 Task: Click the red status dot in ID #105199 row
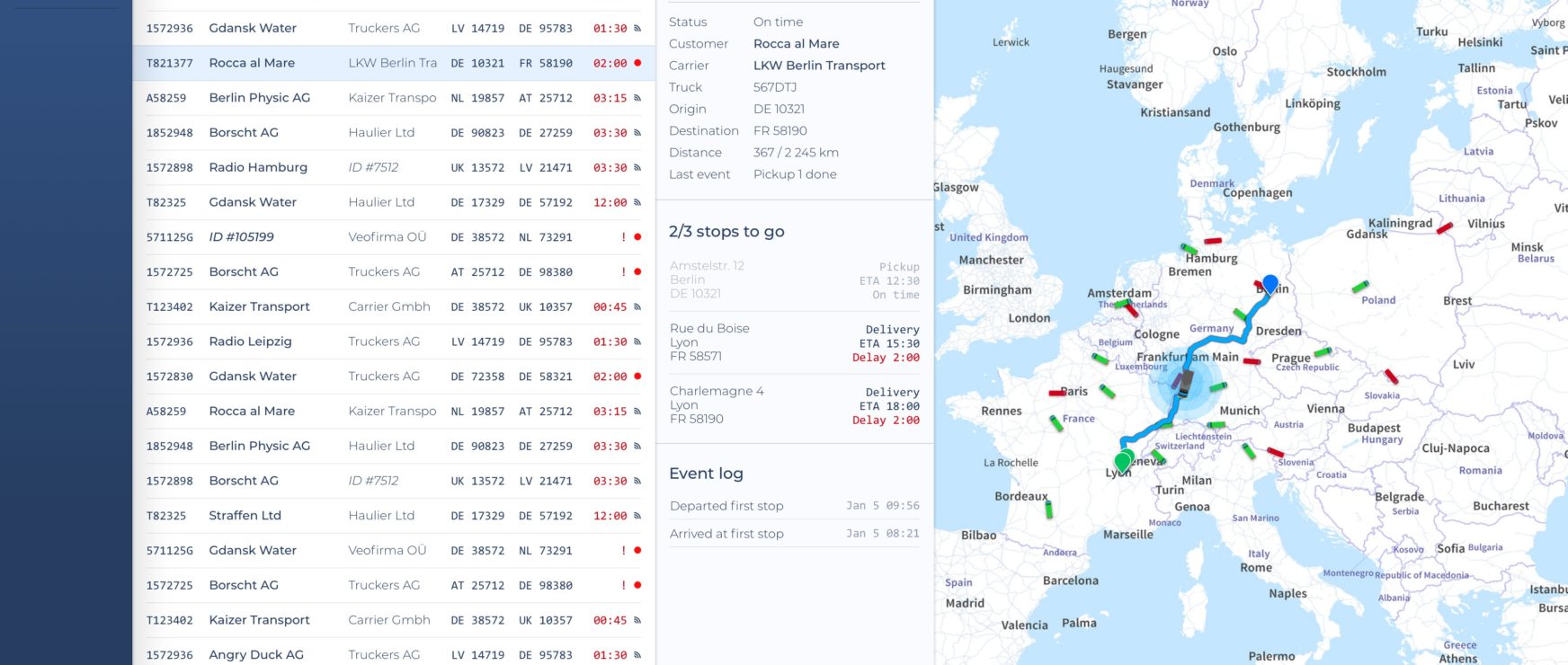click(x=637, y=237)
